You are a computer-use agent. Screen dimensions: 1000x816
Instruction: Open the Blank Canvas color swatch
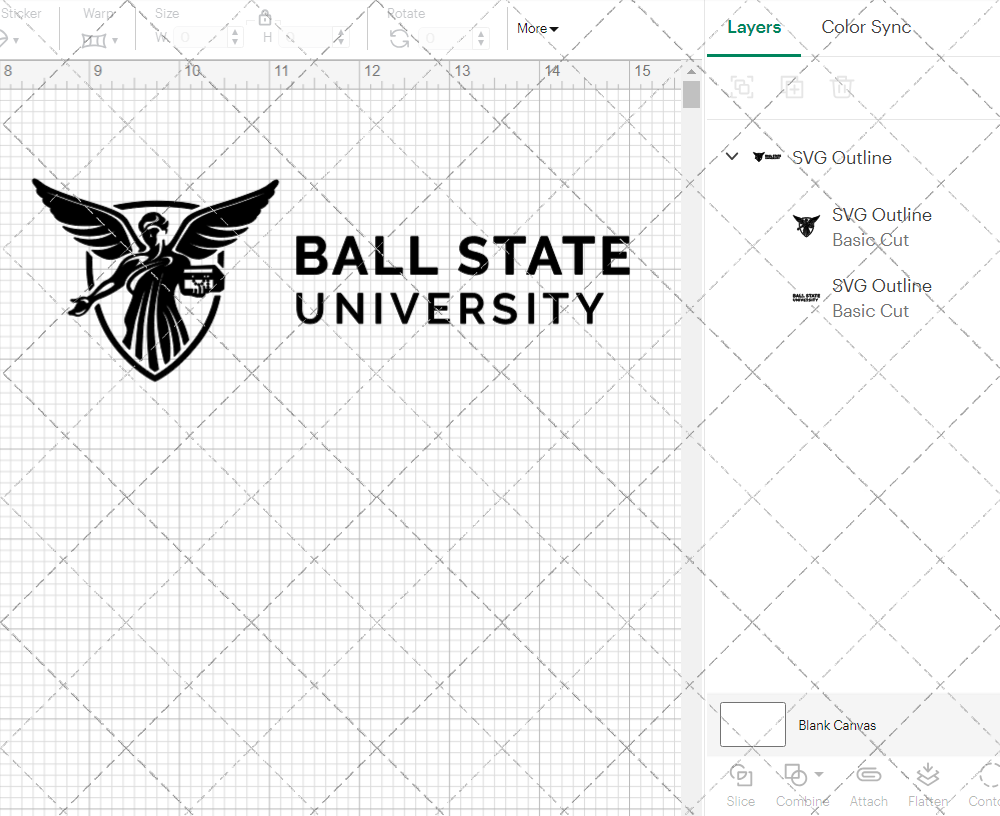(752, 724)
